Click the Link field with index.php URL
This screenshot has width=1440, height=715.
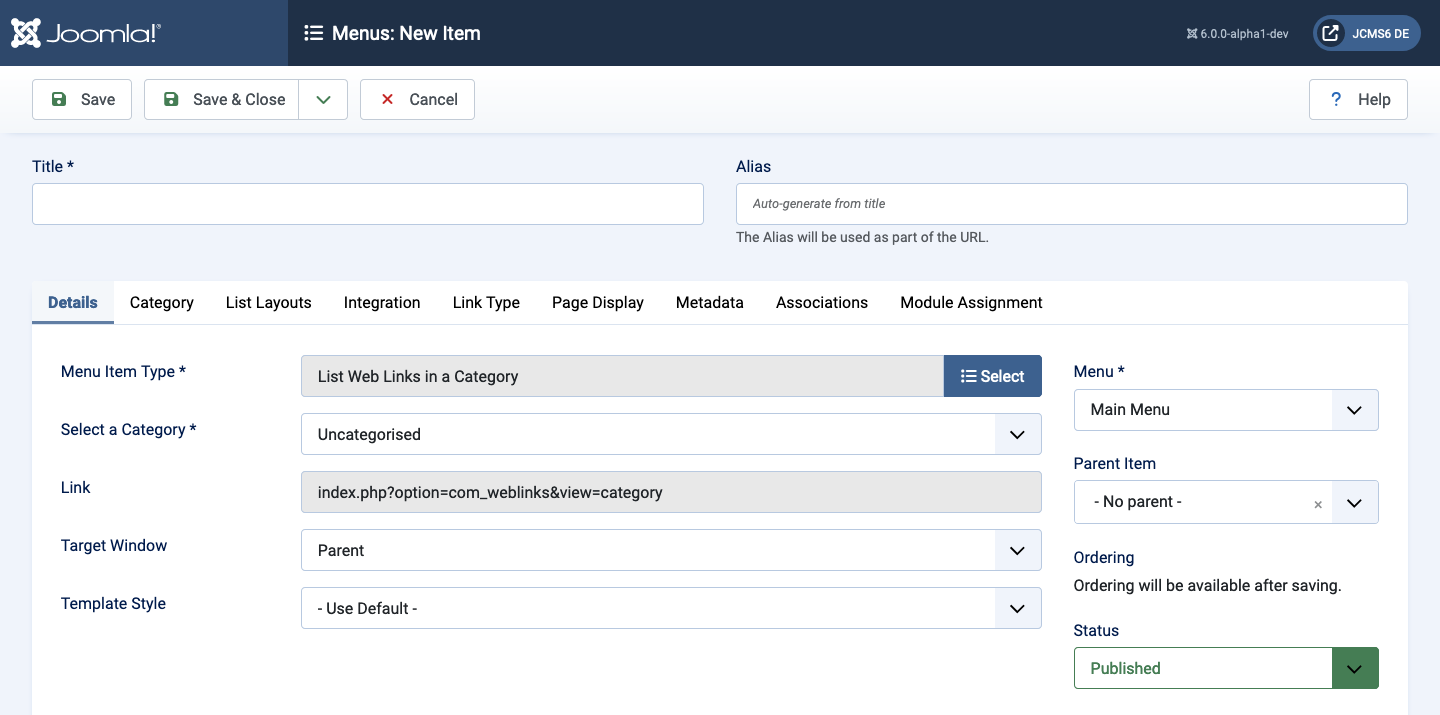coord(671,492)
